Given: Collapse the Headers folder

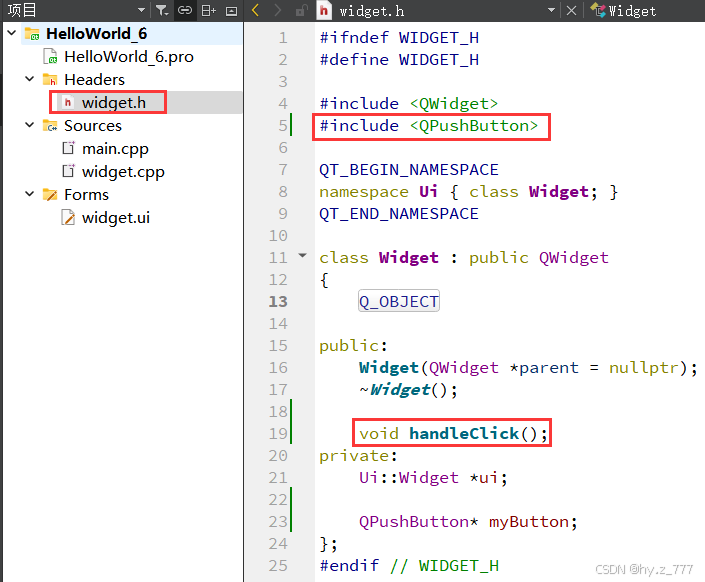Looking at the screenshot, I should (30, 79).
